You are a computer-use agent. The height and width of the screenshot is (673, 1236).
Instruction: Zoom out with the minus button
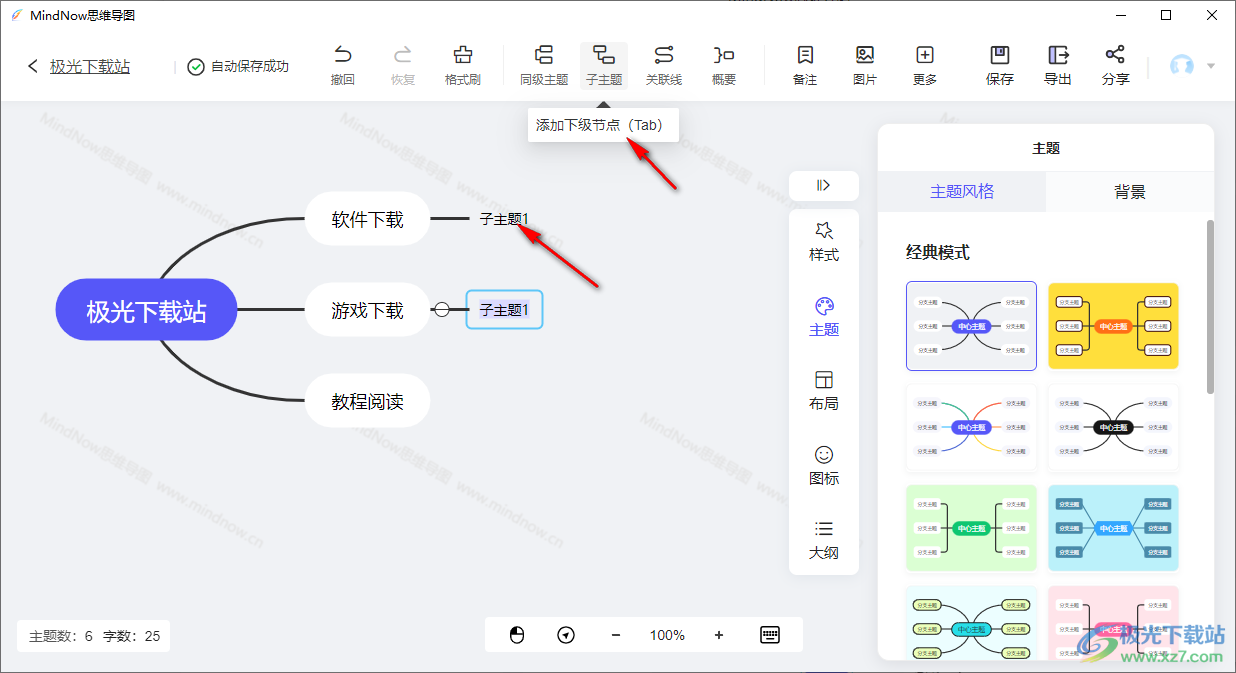(x=616, y=635)
